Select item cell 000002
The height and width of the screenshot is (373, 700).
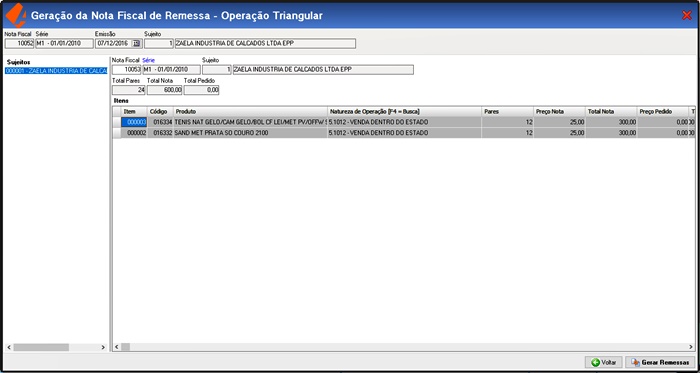click(134, 133)
